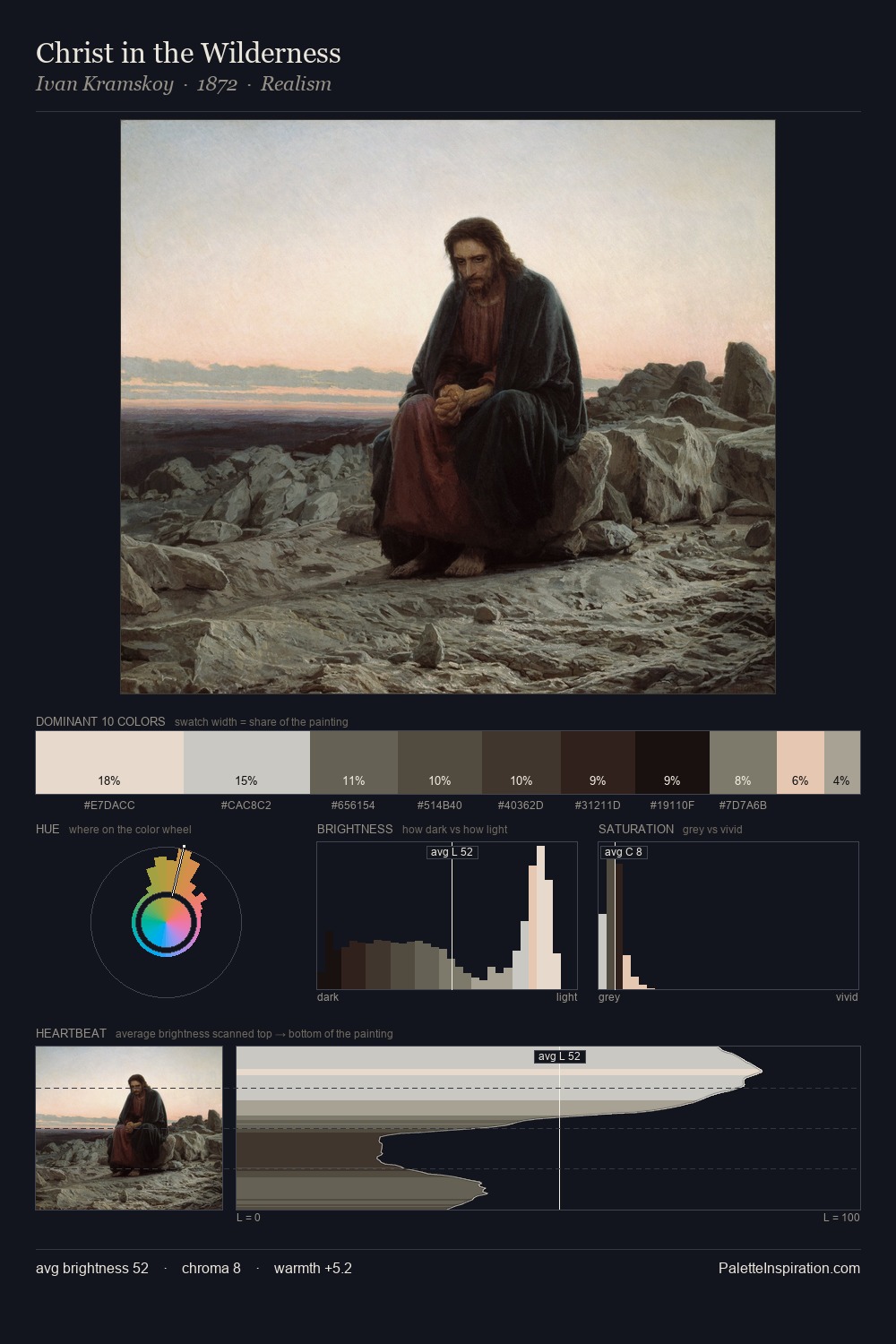896x1344 pixels.
Task: Pick the 10% swatch #40362D
Action: (521, 762)
